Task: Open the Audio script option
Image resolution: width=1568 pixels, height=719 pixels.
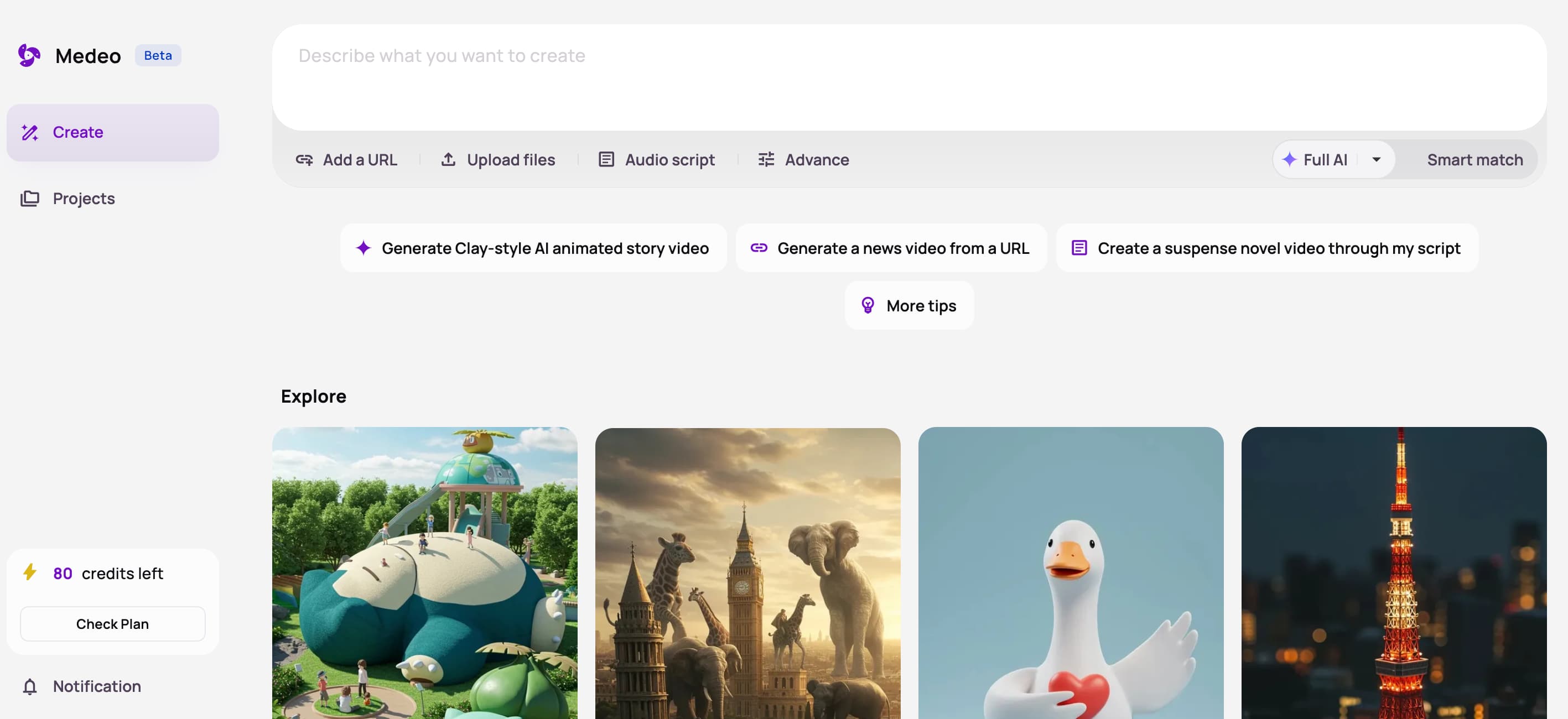Action: tap(657, 160)
